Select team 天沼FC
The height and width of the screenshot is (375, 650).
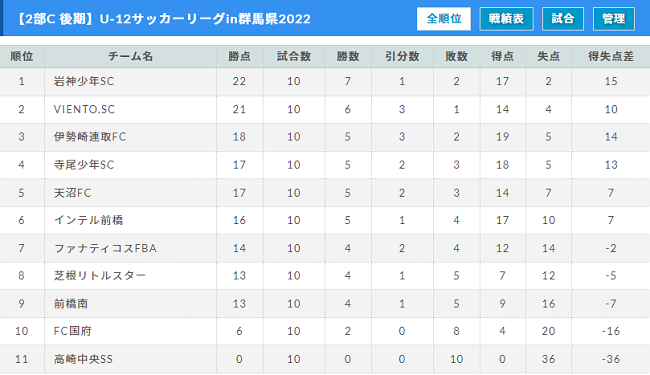pyautogui.click(x=73, y=193)
